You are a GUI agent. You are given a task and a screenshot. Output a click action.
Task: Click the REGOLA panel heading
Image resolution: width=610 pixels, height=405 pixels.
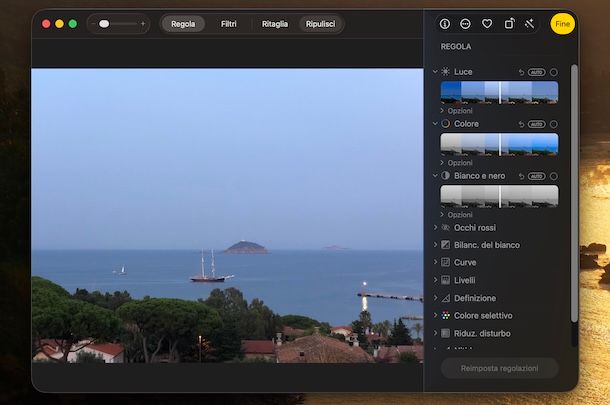click(x=456, y=47)
